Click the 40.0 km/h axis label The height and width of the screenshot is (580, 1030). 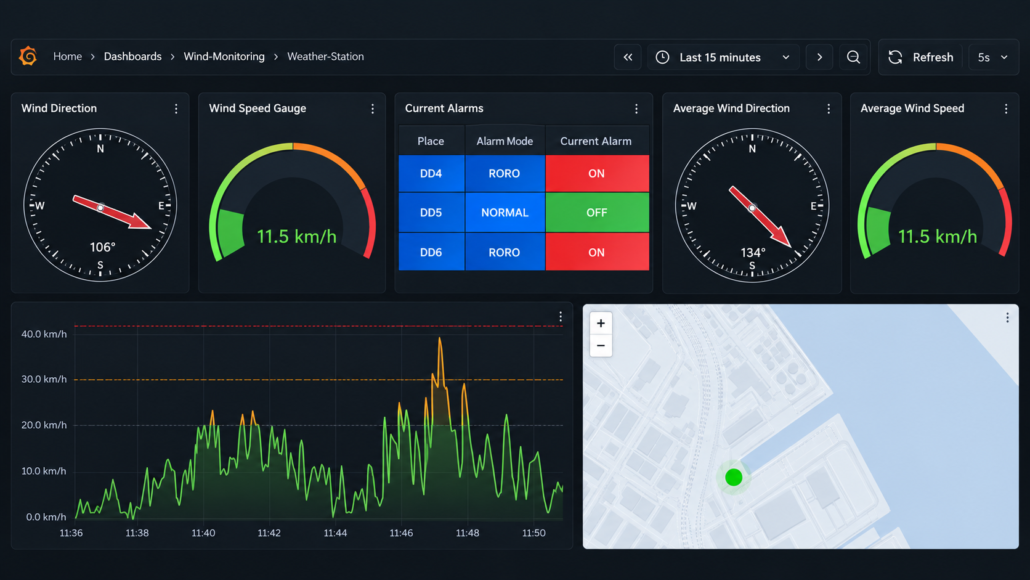point(44,334)
